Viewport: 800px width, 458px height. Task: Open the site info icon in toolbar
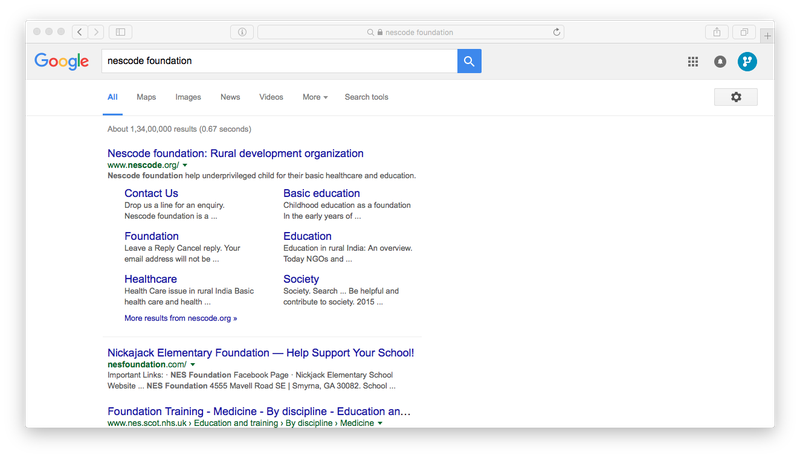pyautogui.click(x=242, y=32)
